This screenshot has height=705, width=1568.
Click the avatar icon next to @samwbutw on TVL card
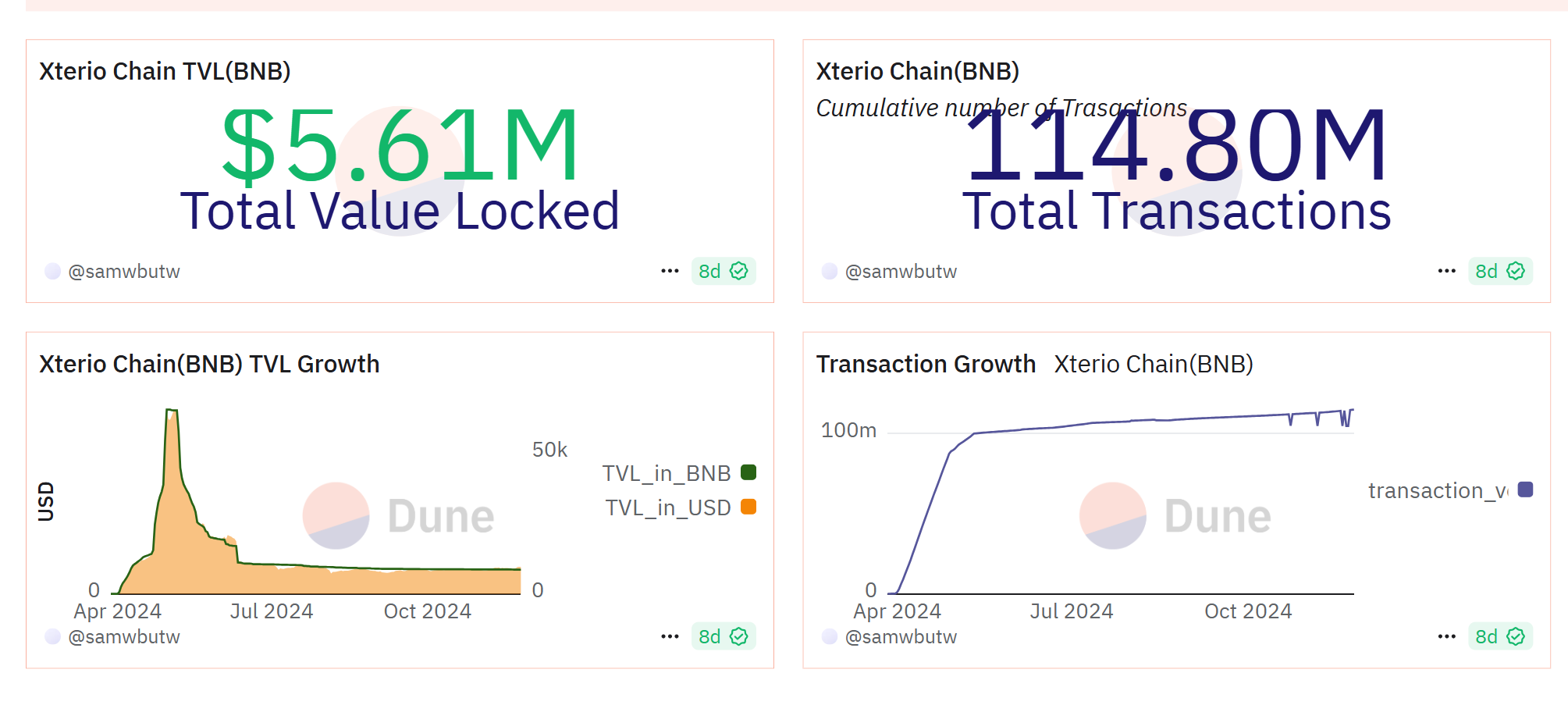pyautogui.click(x=53, y=271)
